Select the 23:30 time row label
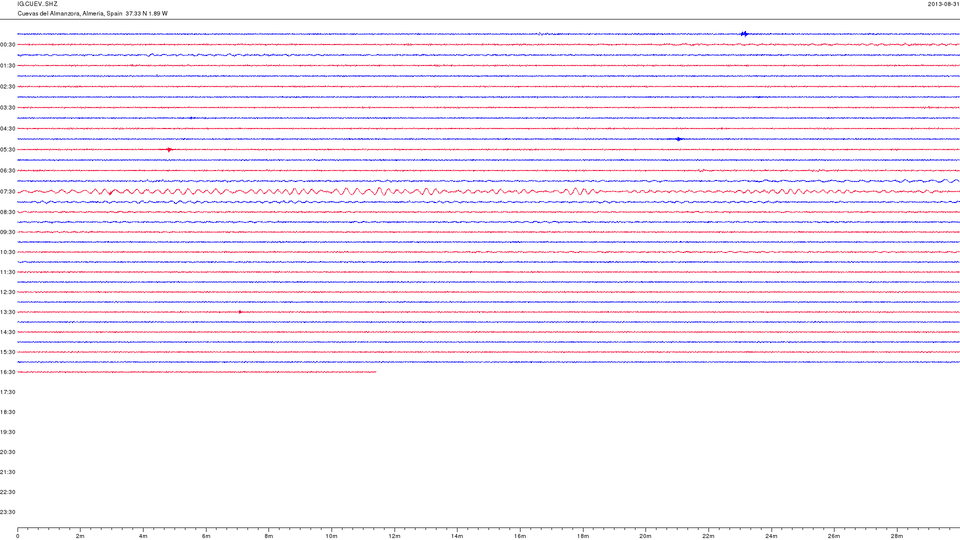Viewport: 960px width, 540px height. (7, 512)
